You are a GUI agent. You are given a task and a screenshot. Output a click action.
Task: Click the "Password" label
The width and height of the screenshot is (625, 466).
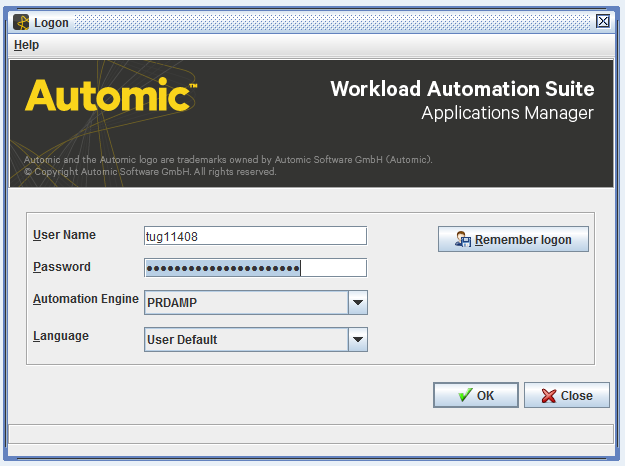(62, 267)
